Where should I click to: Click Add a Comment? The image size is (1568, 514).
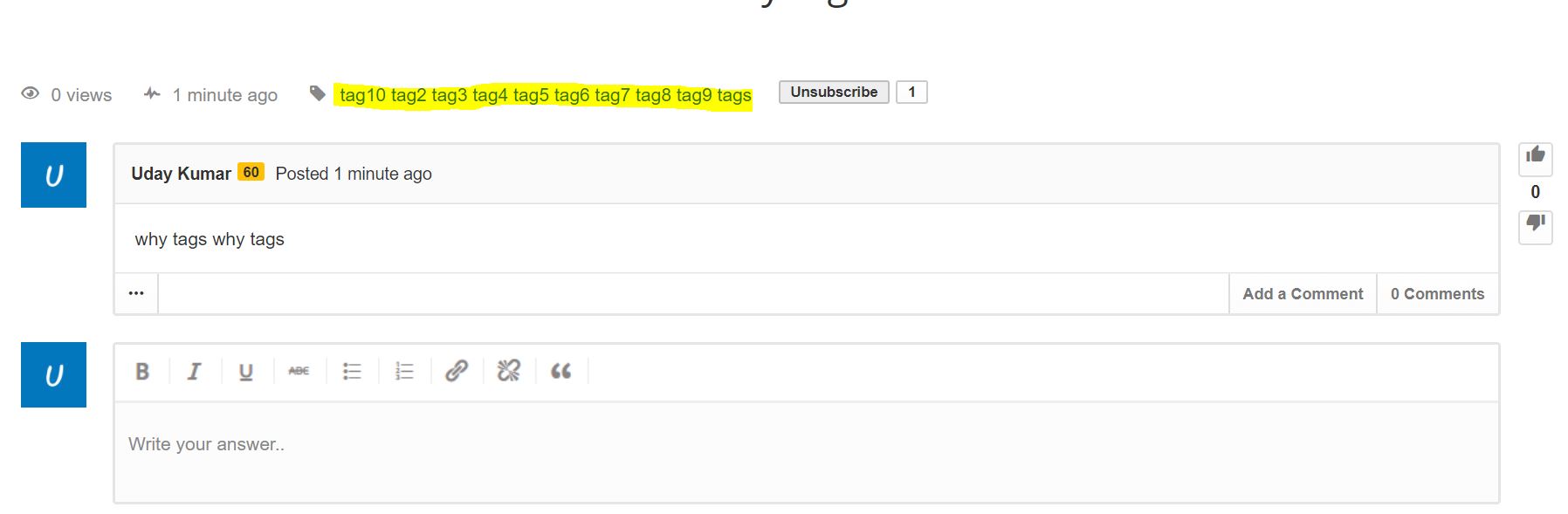click(1303, 294)
